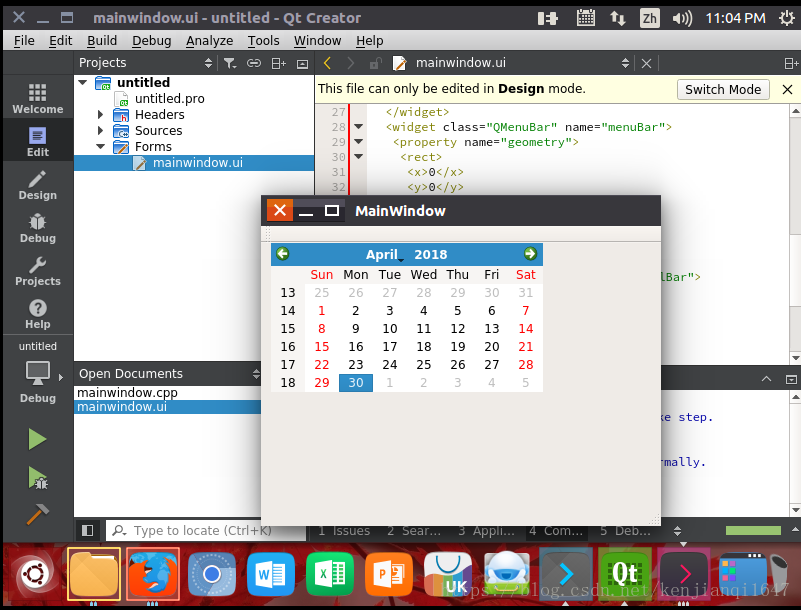Open the Help menu
The height and width of the screenshot is (610, 801).
coord(370,40)
